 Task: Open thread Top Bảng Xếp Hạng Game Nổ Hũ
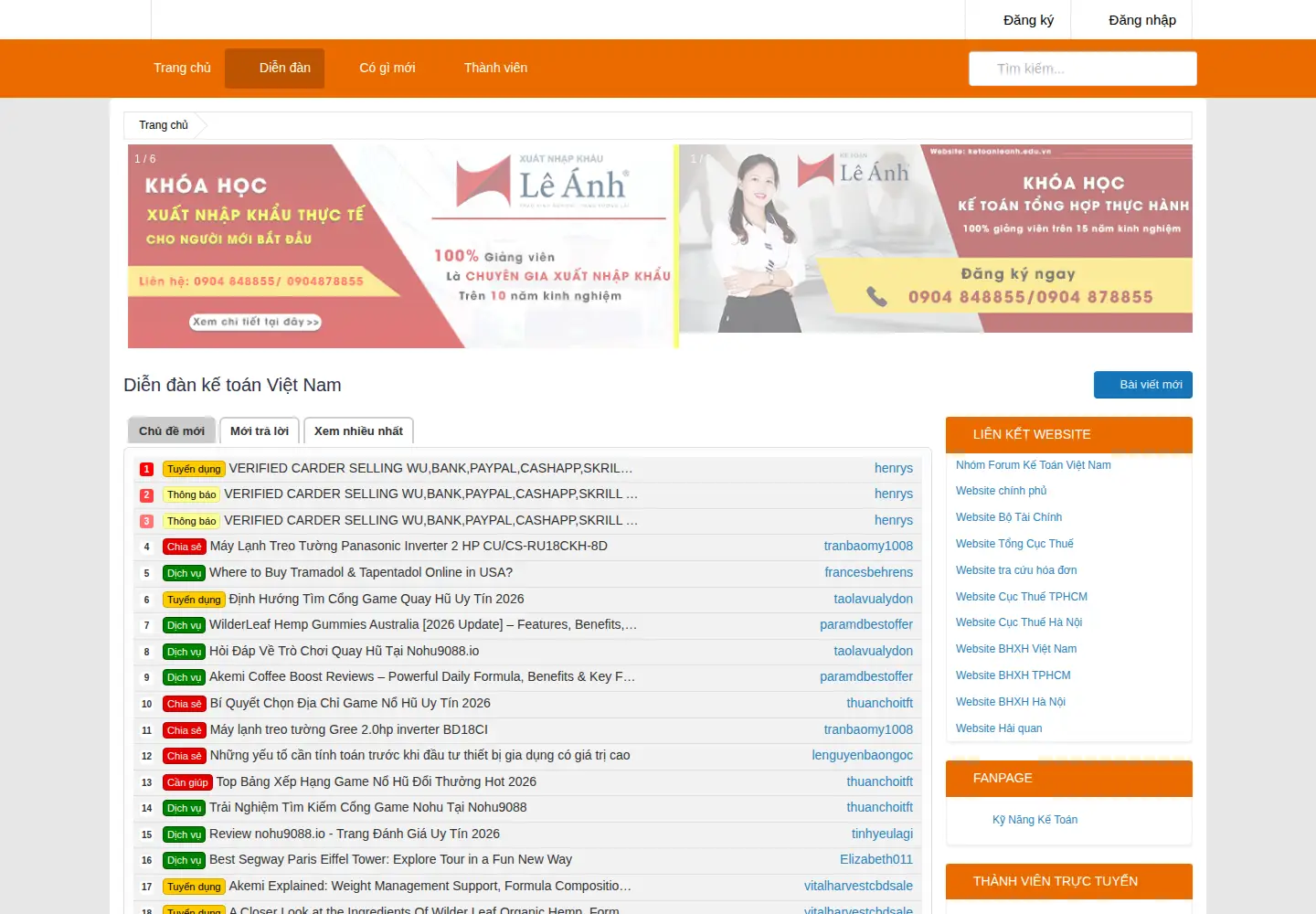377,782
